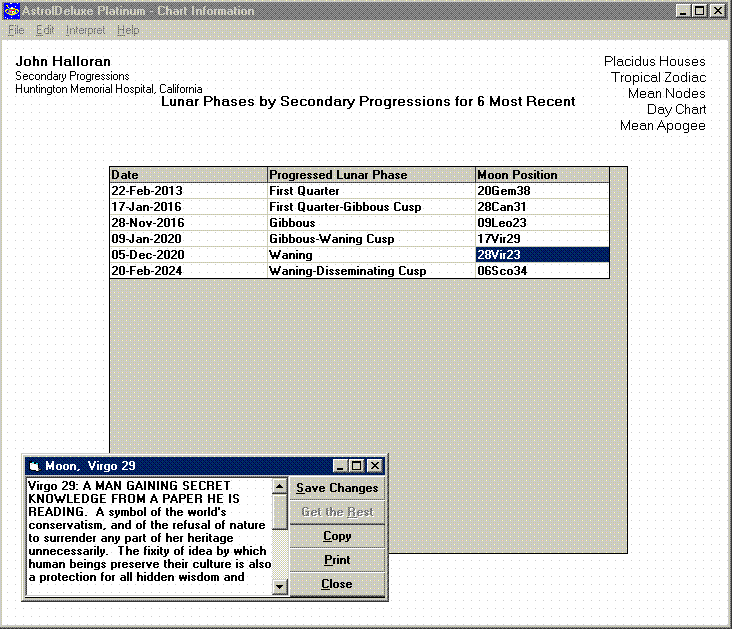Click the Copy button

pyautogui.click(x=337, y=536)
